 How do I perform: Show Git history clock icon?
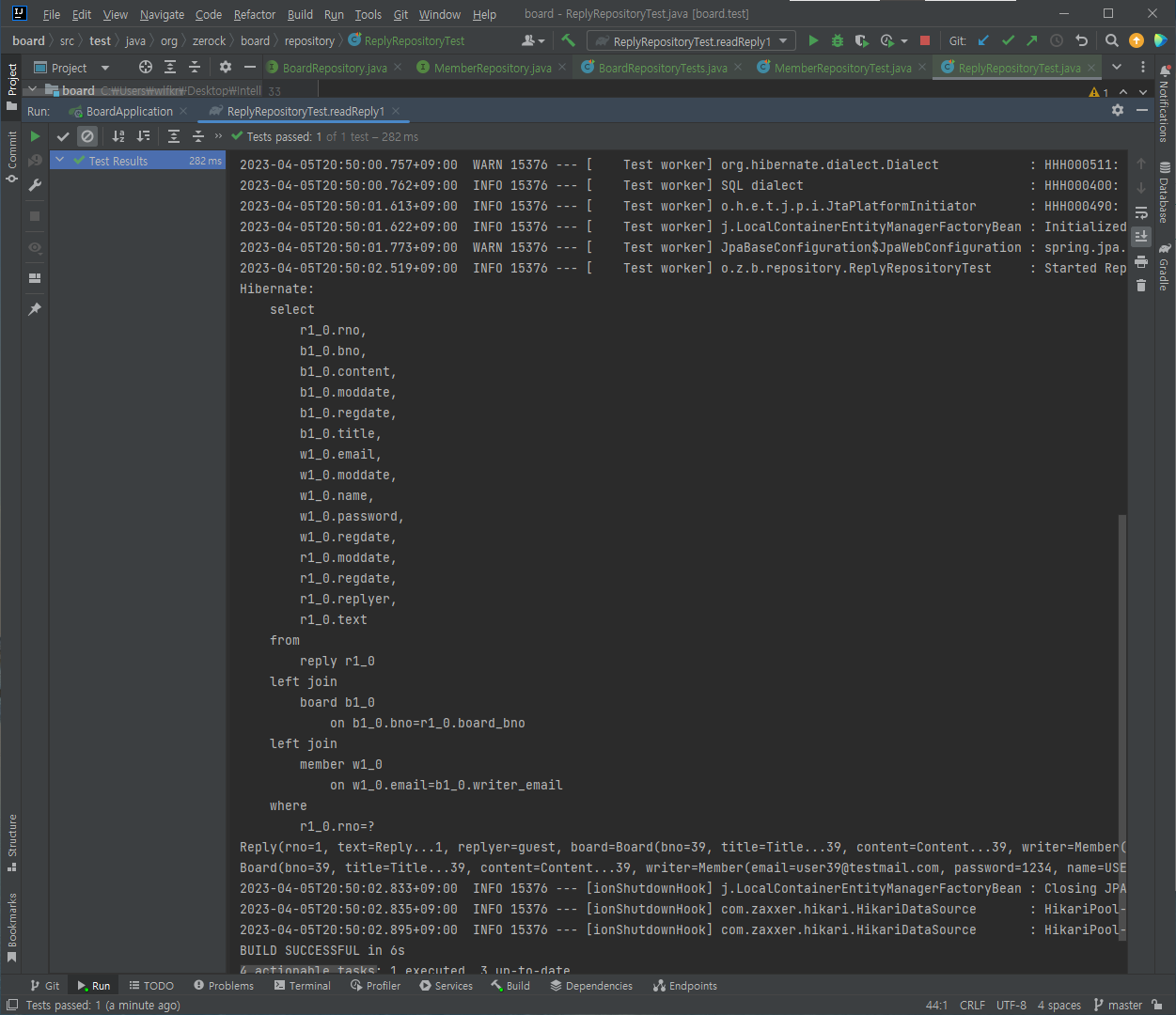pos(1057,40)
